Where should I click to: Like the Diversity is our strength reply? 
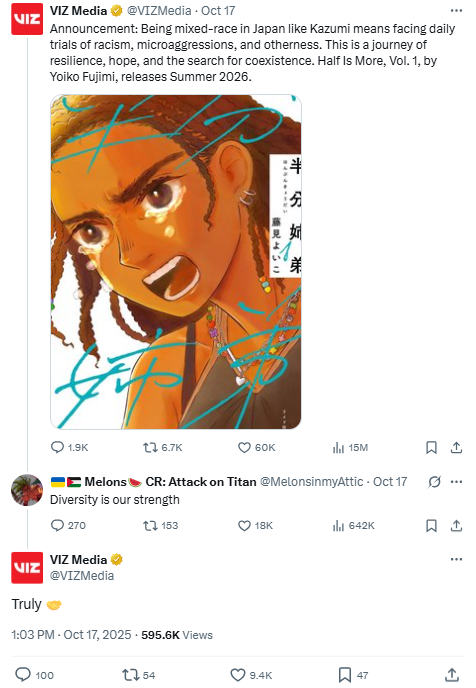255,526
